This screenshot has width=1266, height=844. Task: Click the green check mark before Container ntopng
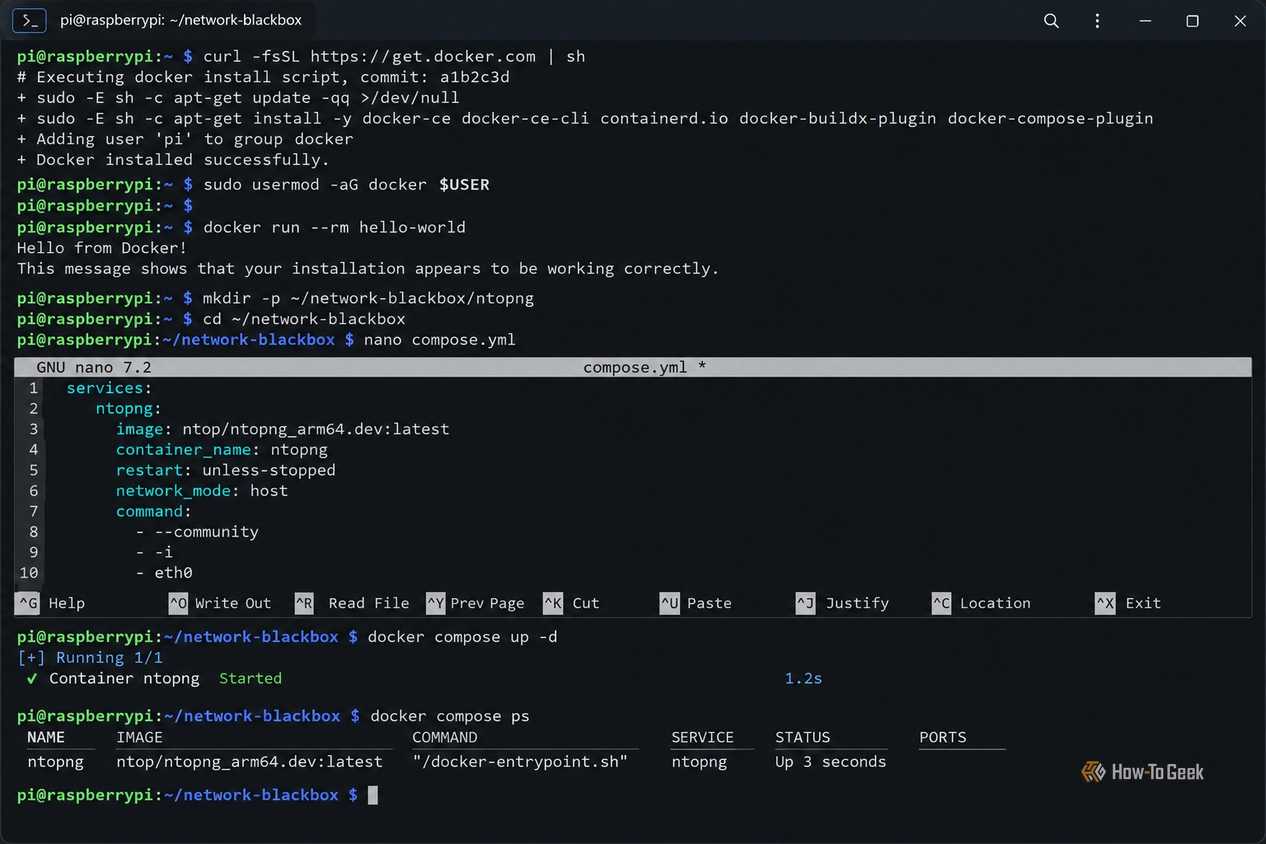tap(32, 678)
